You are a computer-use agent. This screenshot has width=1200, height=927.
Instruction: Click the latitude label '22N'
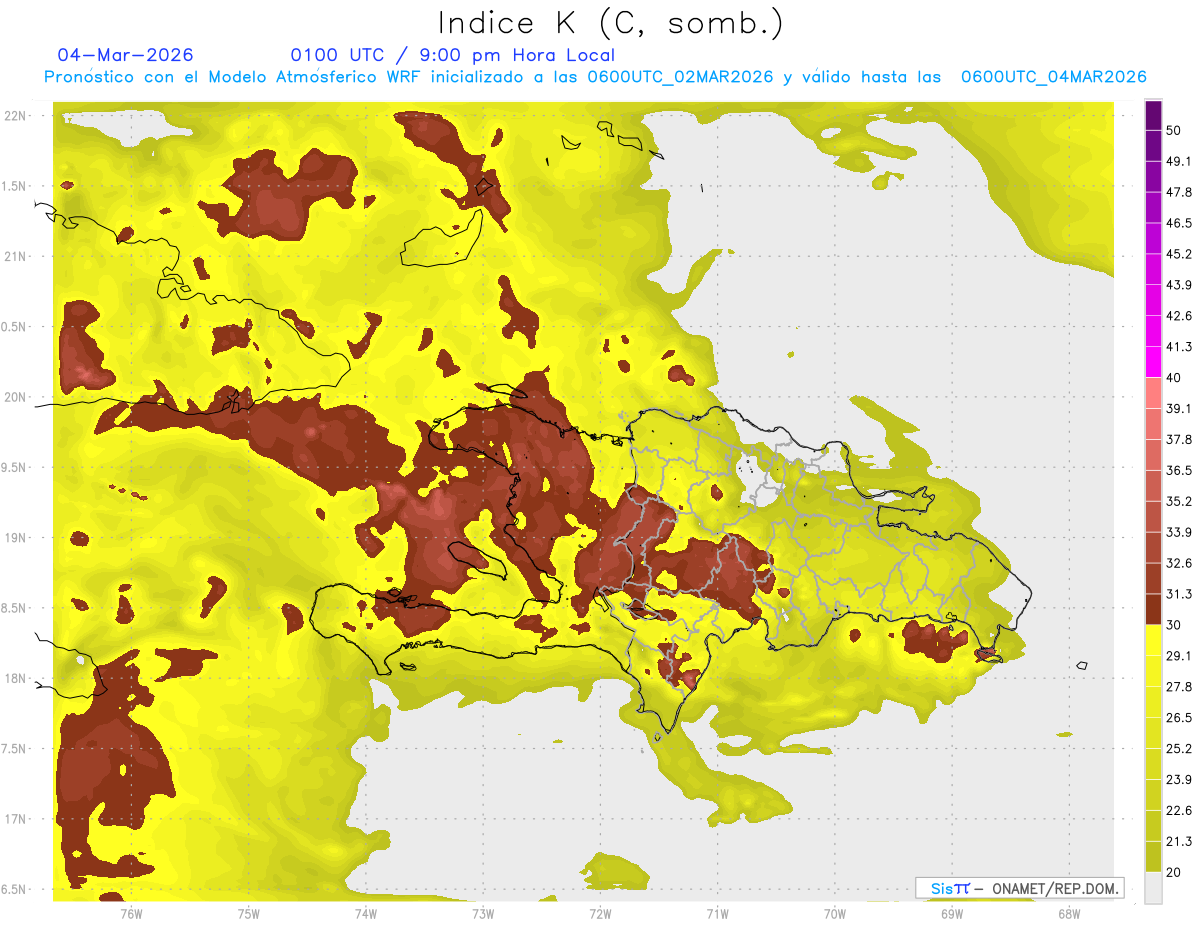point(16,116)
